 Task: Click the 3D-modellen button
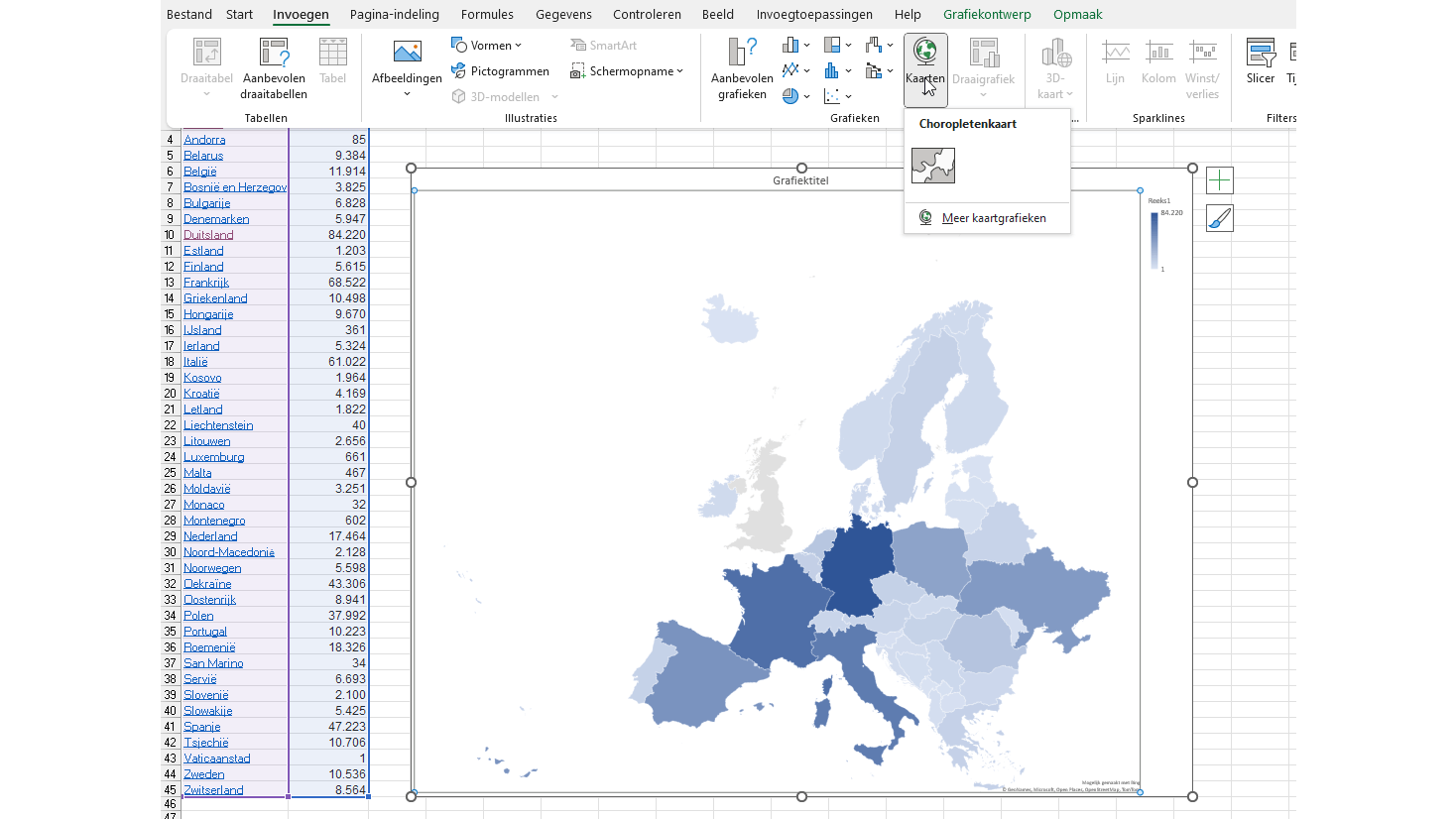click(496, 96)
